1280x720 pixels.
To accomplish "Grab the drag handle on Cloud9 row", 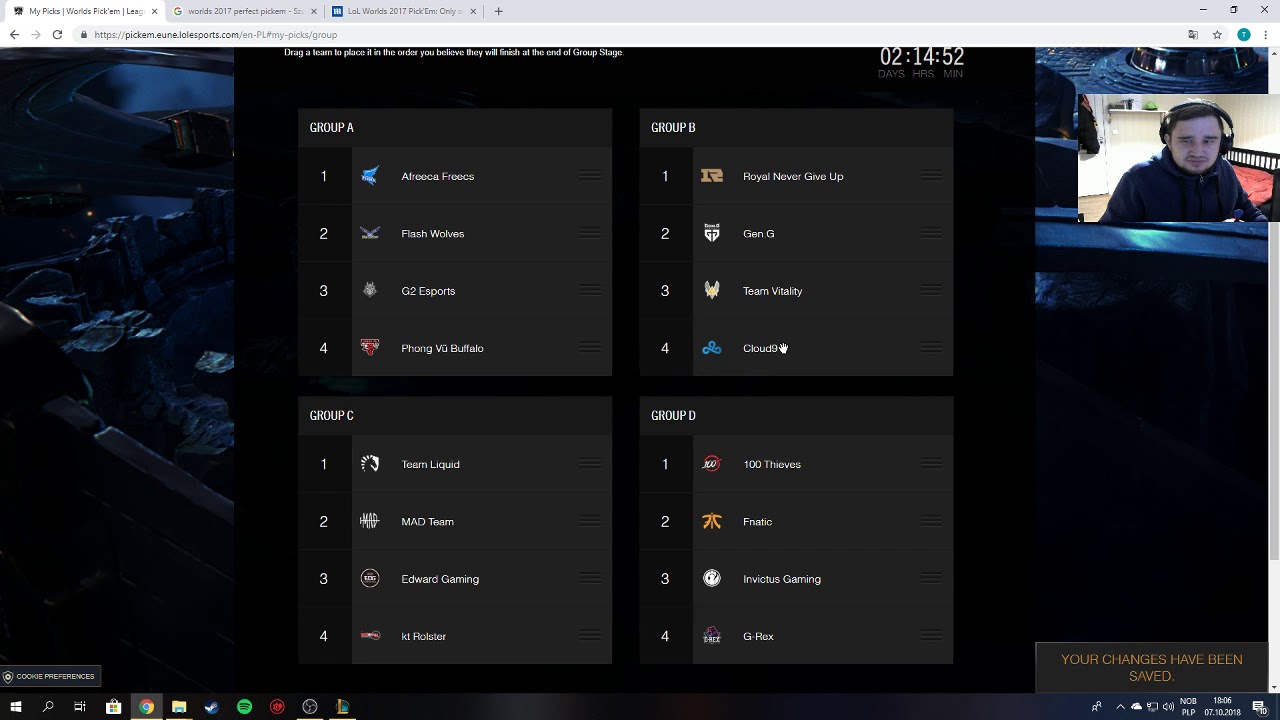I will (x=932, y=348).
